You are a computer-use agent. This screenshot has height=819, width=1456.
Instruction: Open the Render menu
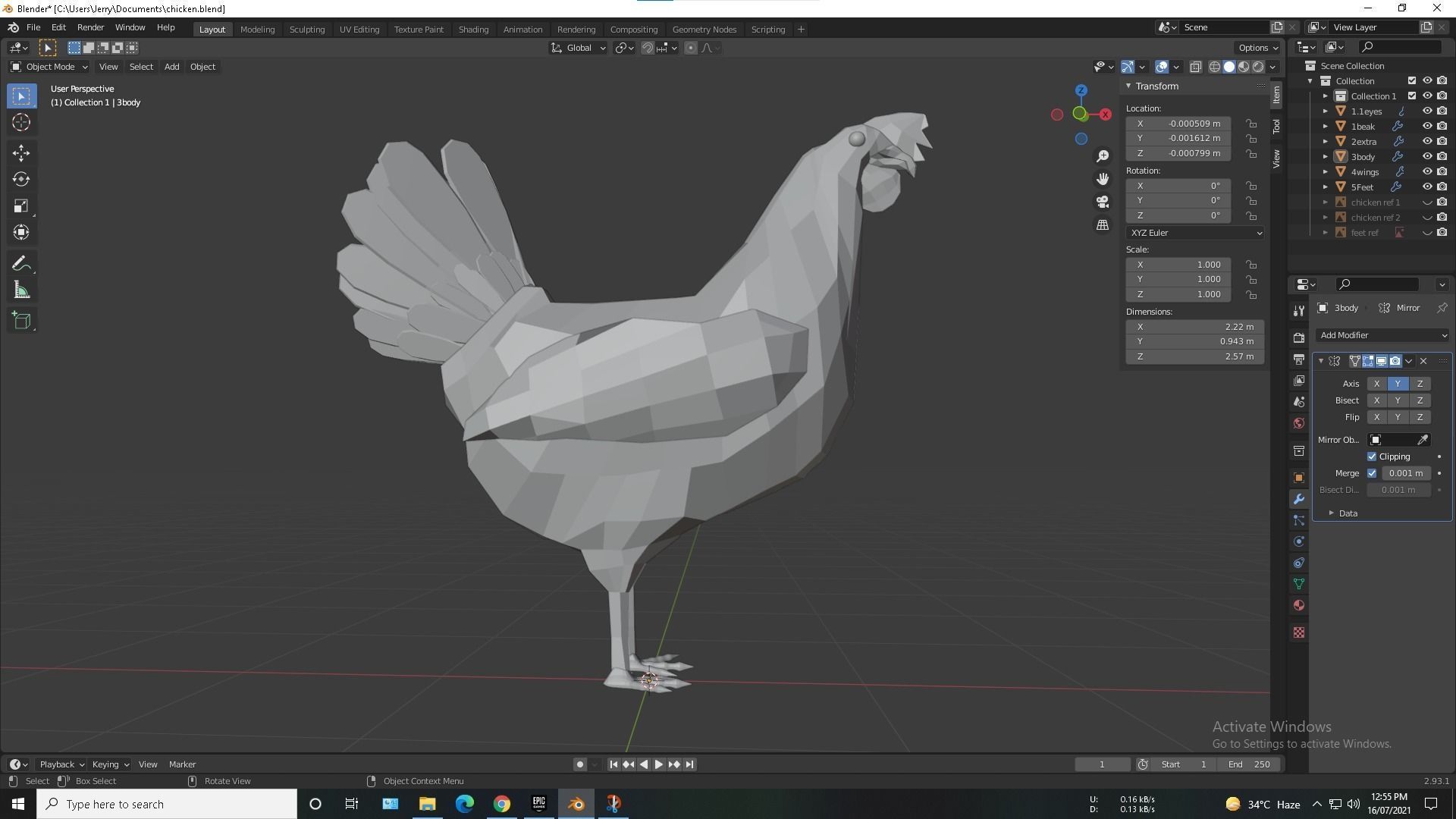pos(90,27)
